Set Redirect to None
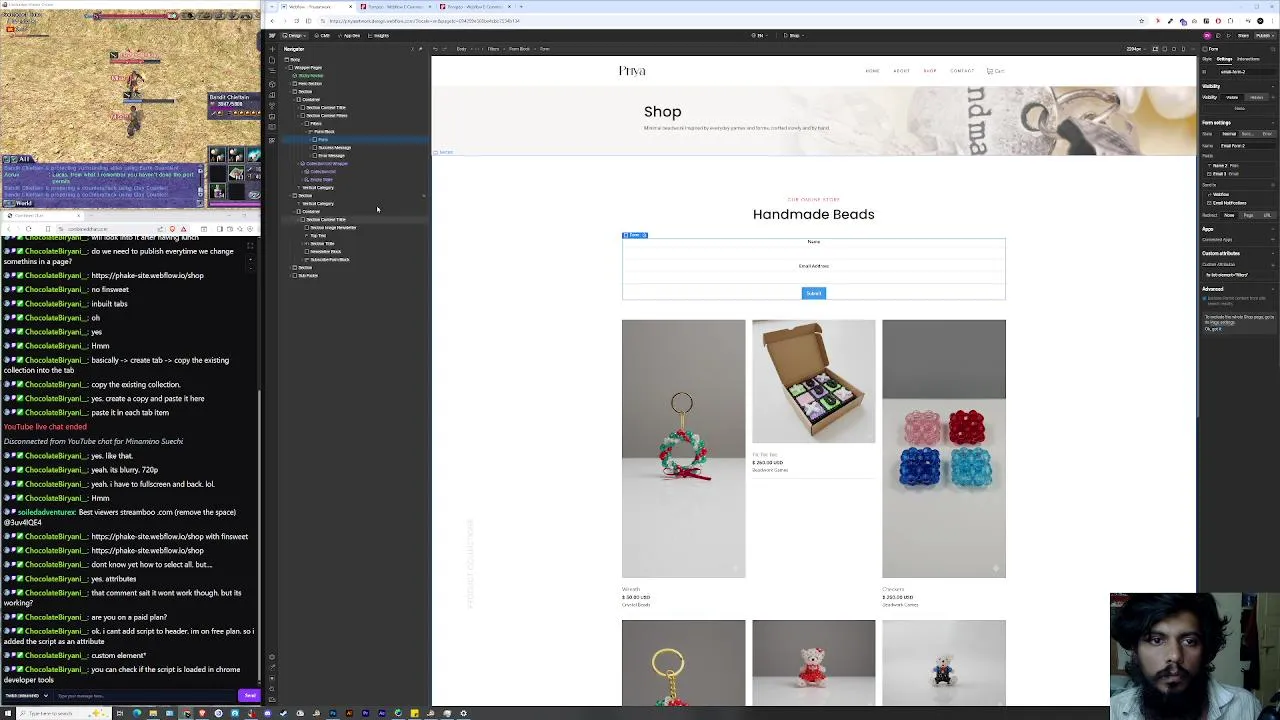The height and width of the screenshot is (720, 1280). 1229,215
